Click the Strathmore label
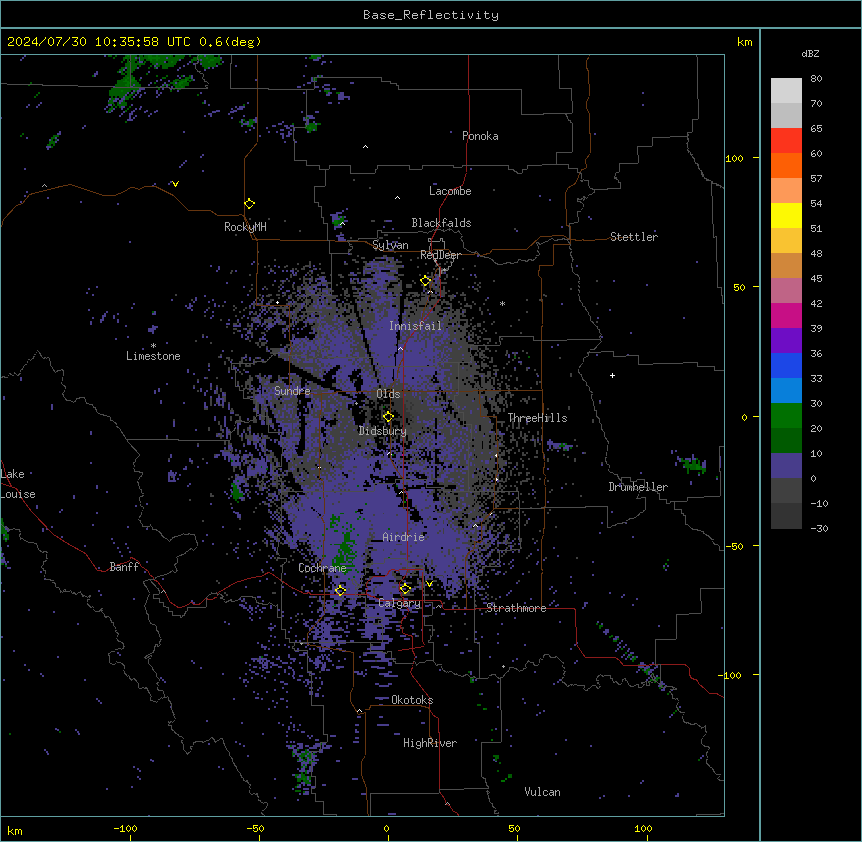The width and height of the screenshot is (862, 842). coord(516,608)
